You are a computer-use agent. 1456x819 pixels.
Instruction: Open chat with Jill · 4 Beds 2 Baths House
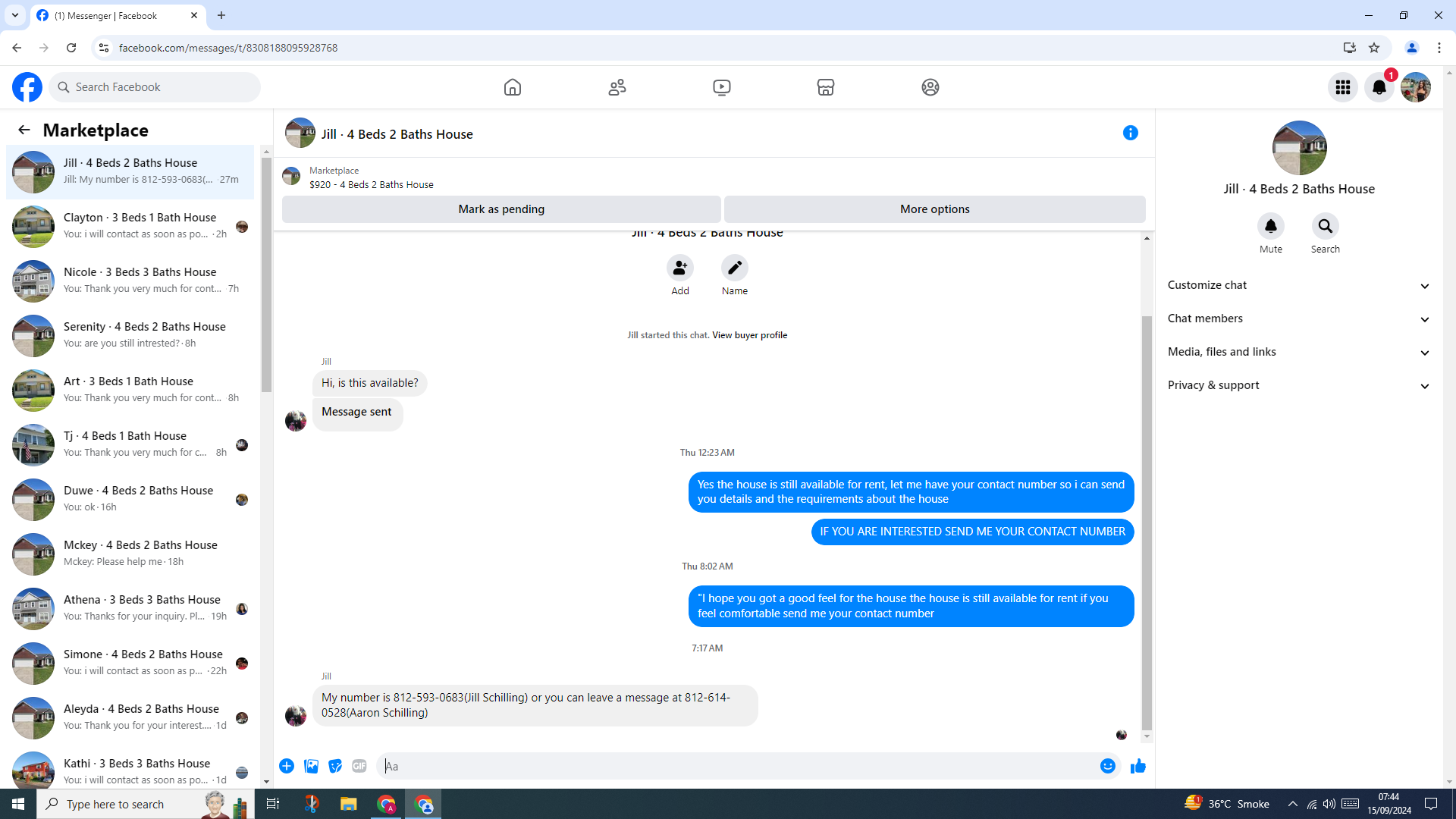(x=130, y=171)
